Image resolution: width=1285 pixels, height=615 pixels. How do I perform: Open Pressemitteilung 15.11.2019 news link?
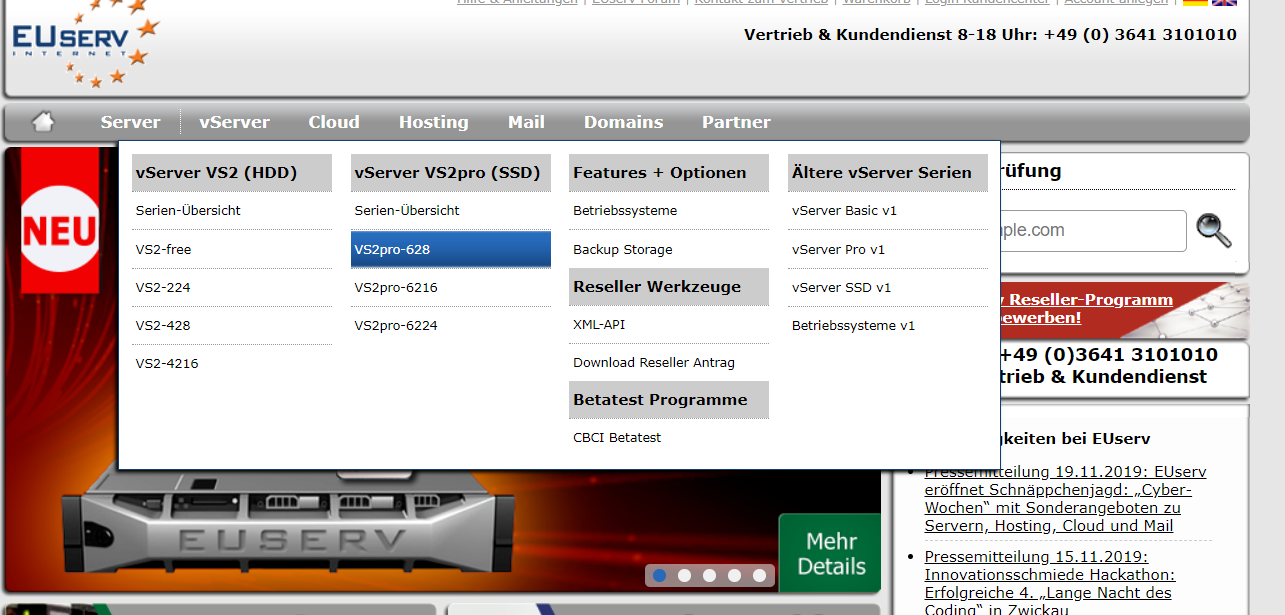[x=1050, y=584]
